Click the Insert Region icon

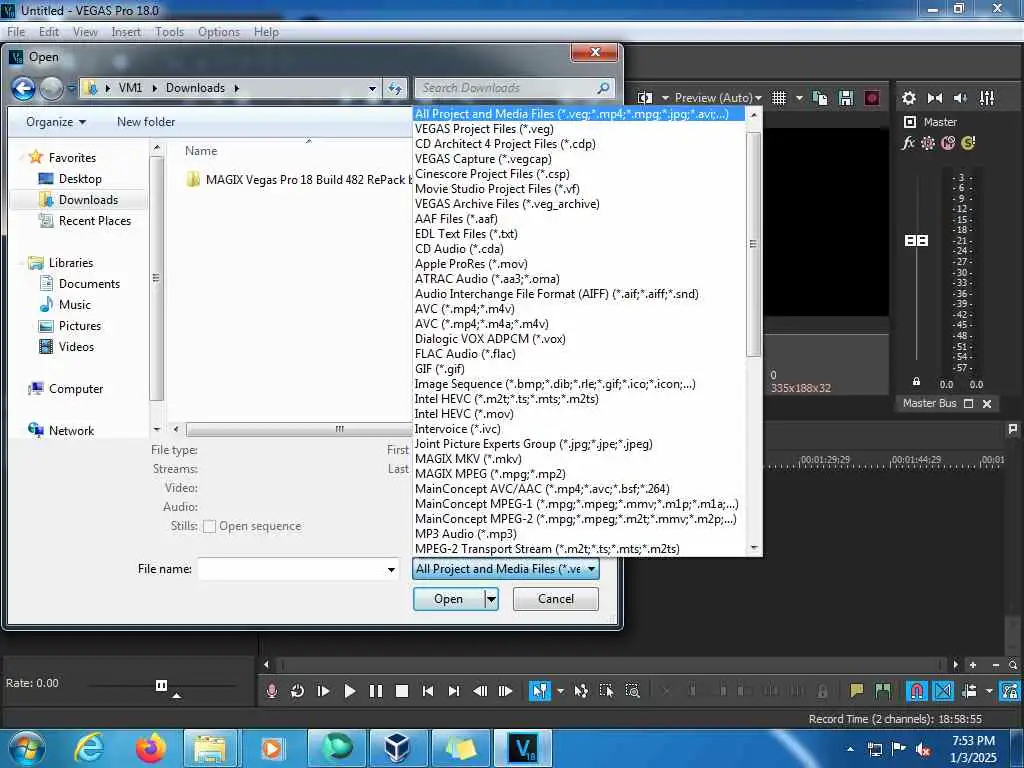pyautogui.click(x=883, y=690)
